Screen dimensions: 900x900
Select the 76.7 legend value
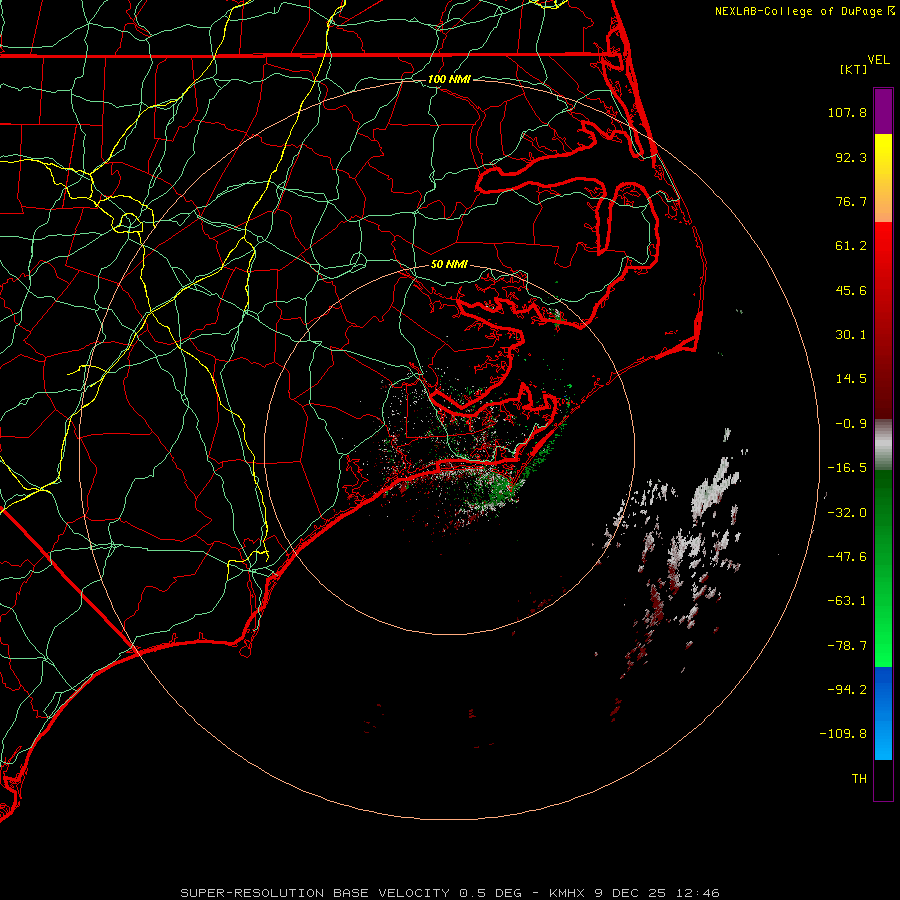click(x=851, y=201)
